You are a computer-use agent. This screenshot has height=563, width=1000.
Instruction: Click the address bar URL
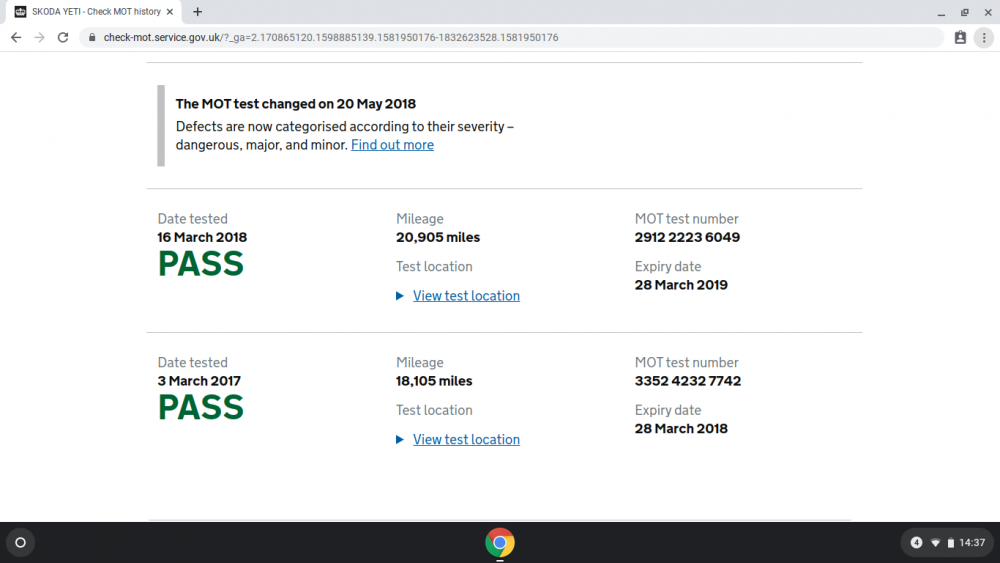(331, 38)
